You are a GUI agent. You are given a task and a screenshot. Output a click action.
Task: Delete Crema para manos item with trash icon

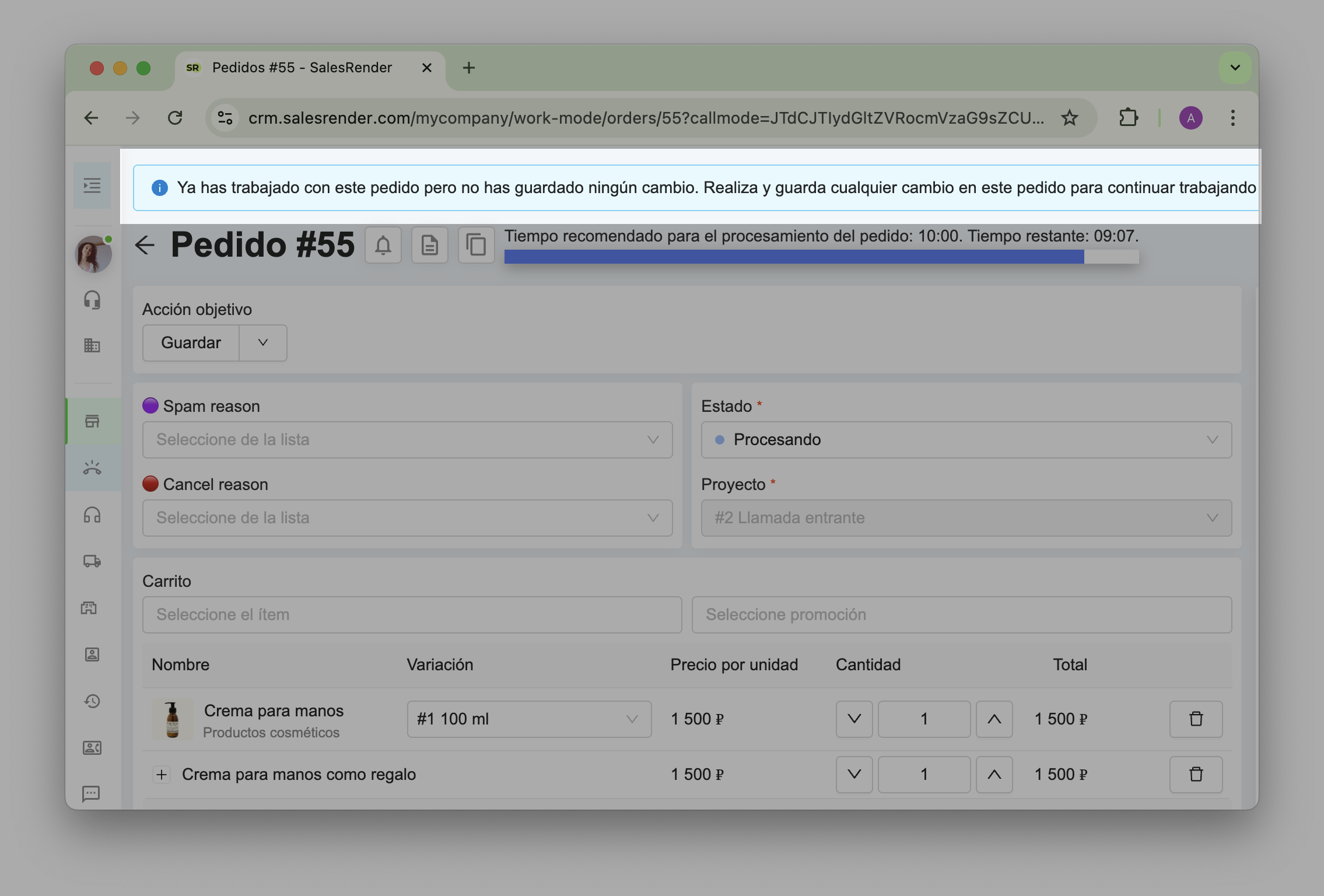click(x=1196, y=719)
